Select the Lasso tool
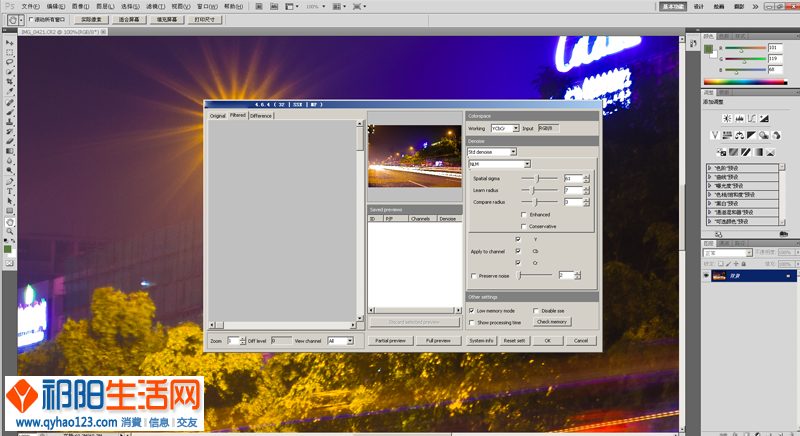This screenshot has height=436, width=800. pyautogui.click(x=9, y=62)
